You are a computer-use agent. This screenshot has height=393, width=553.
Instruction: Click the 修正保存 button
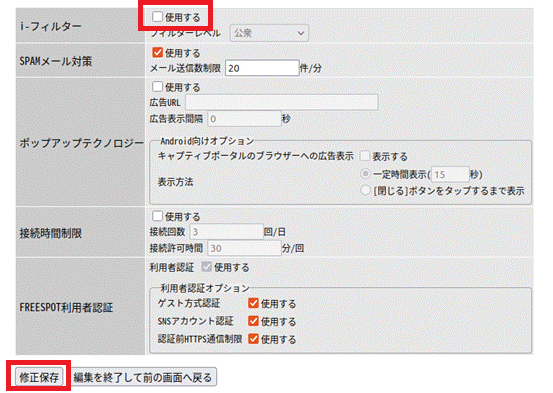(39, 377)
